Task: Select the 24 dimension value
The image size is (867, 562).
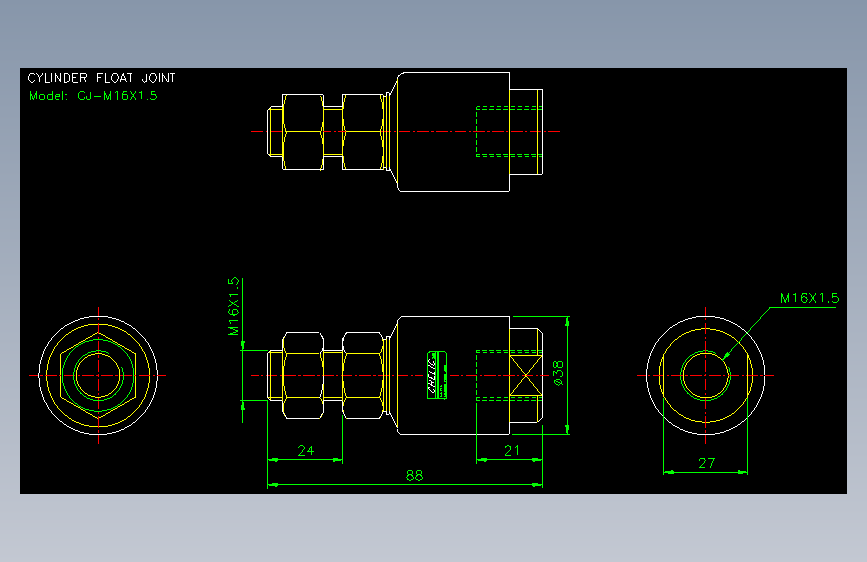Action: tap(305, 450)
